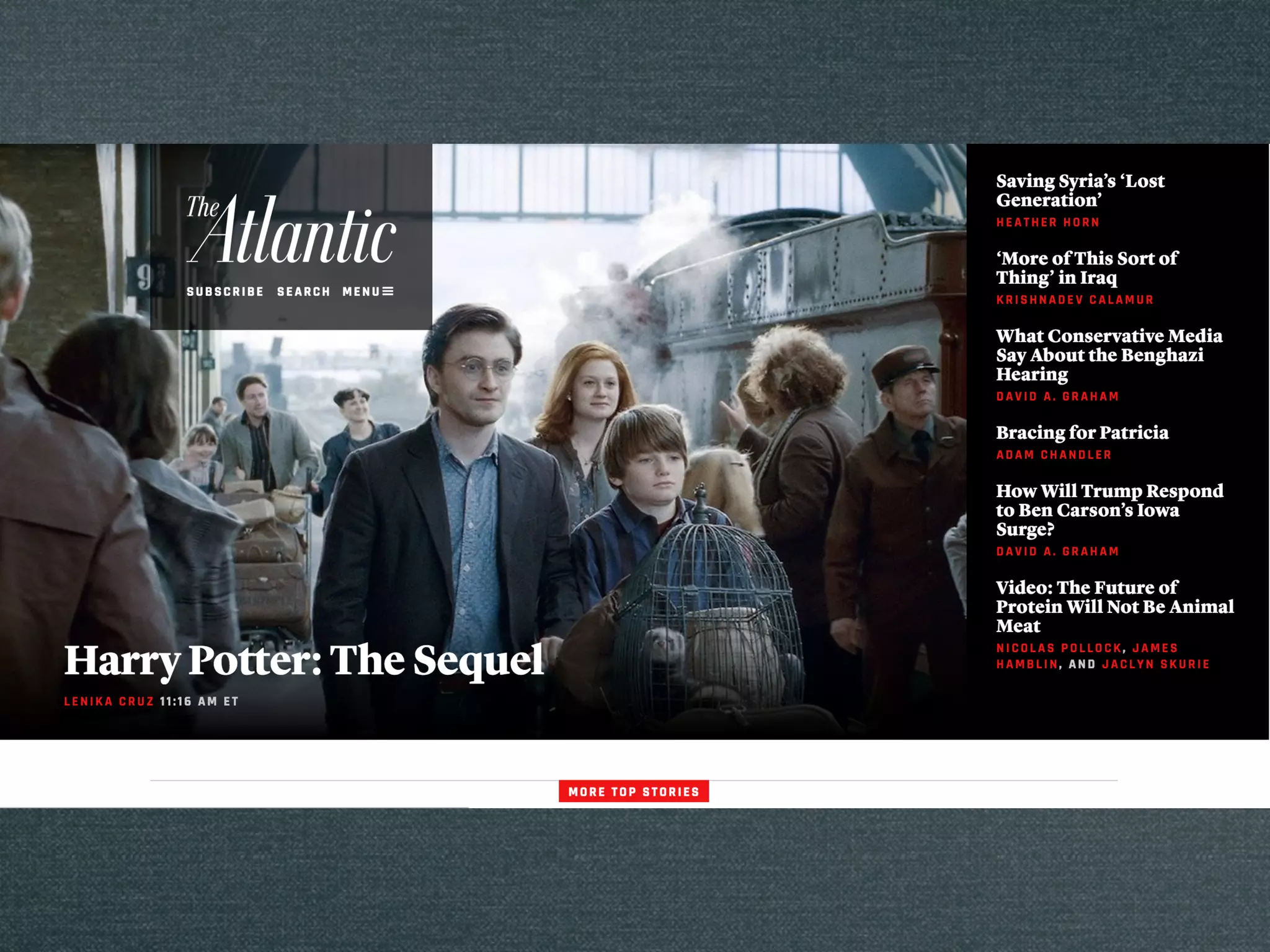Open 'Harry Potter: The Sequel' headline
1270x952 pixels.
(304, 660)
